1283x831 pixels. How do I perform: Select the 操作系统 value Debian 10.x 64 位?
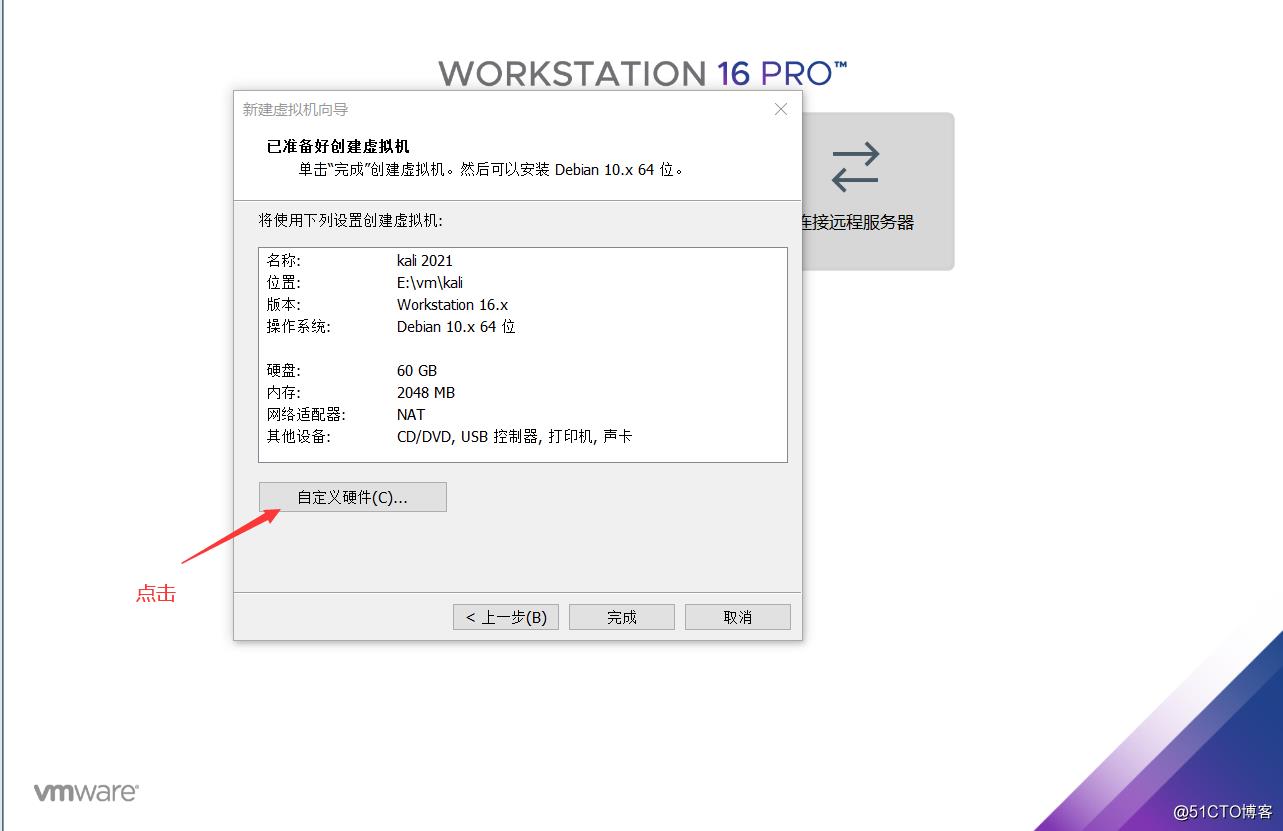pos(456,326)
